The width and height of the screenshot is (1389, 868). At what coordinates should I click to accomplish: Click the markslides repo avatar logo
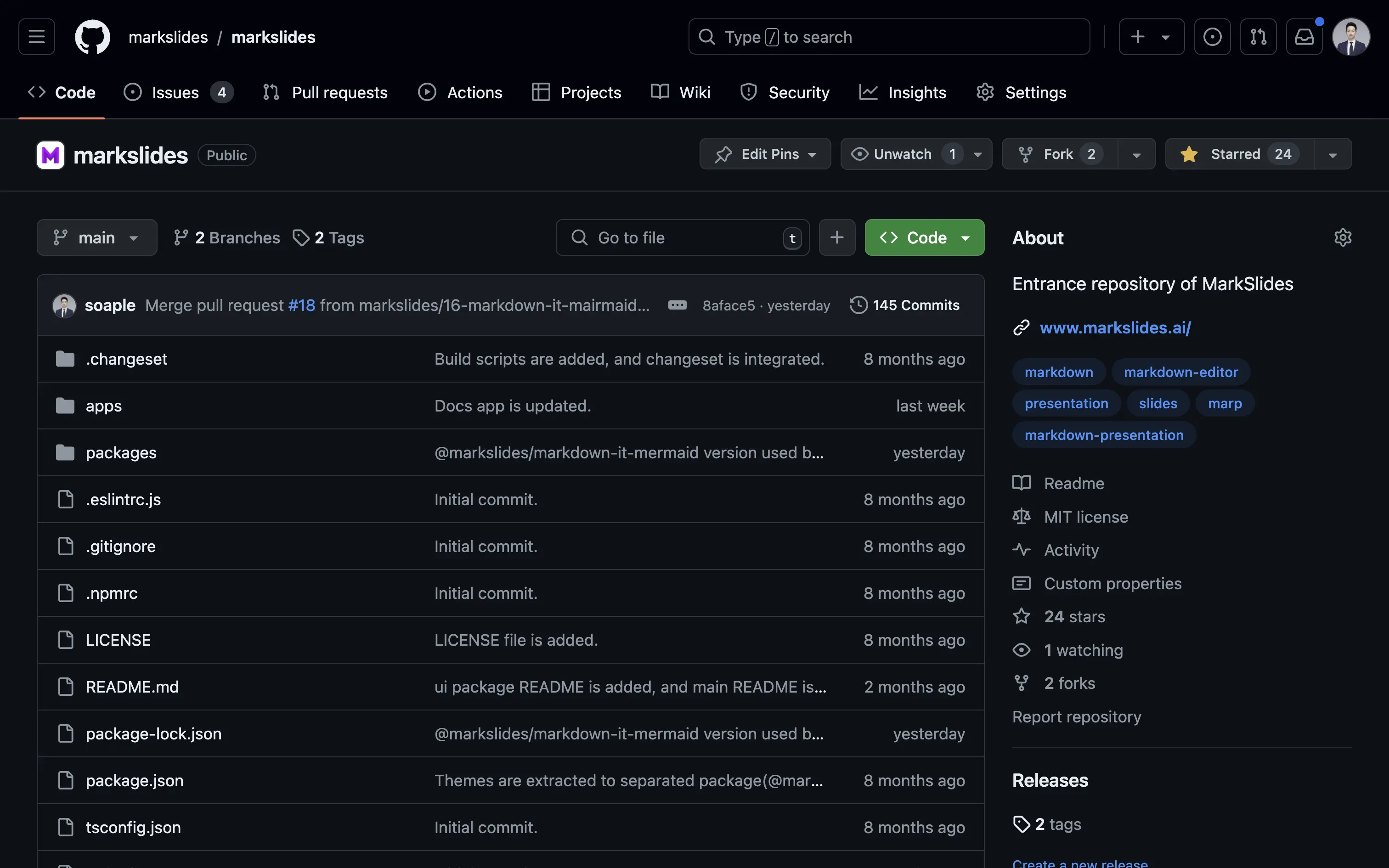(51, 155)
